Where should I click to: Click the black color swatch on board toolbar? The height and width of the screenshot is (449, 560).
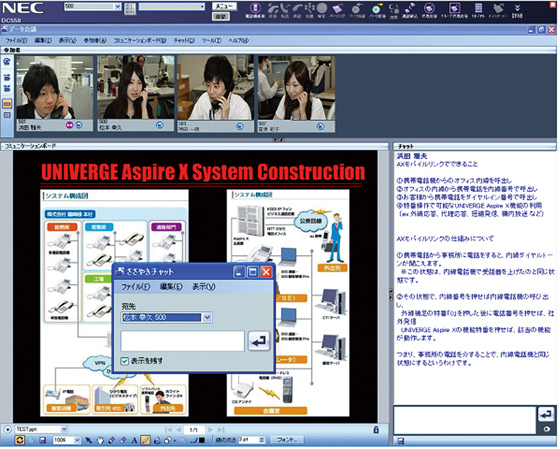pos(201,440)
